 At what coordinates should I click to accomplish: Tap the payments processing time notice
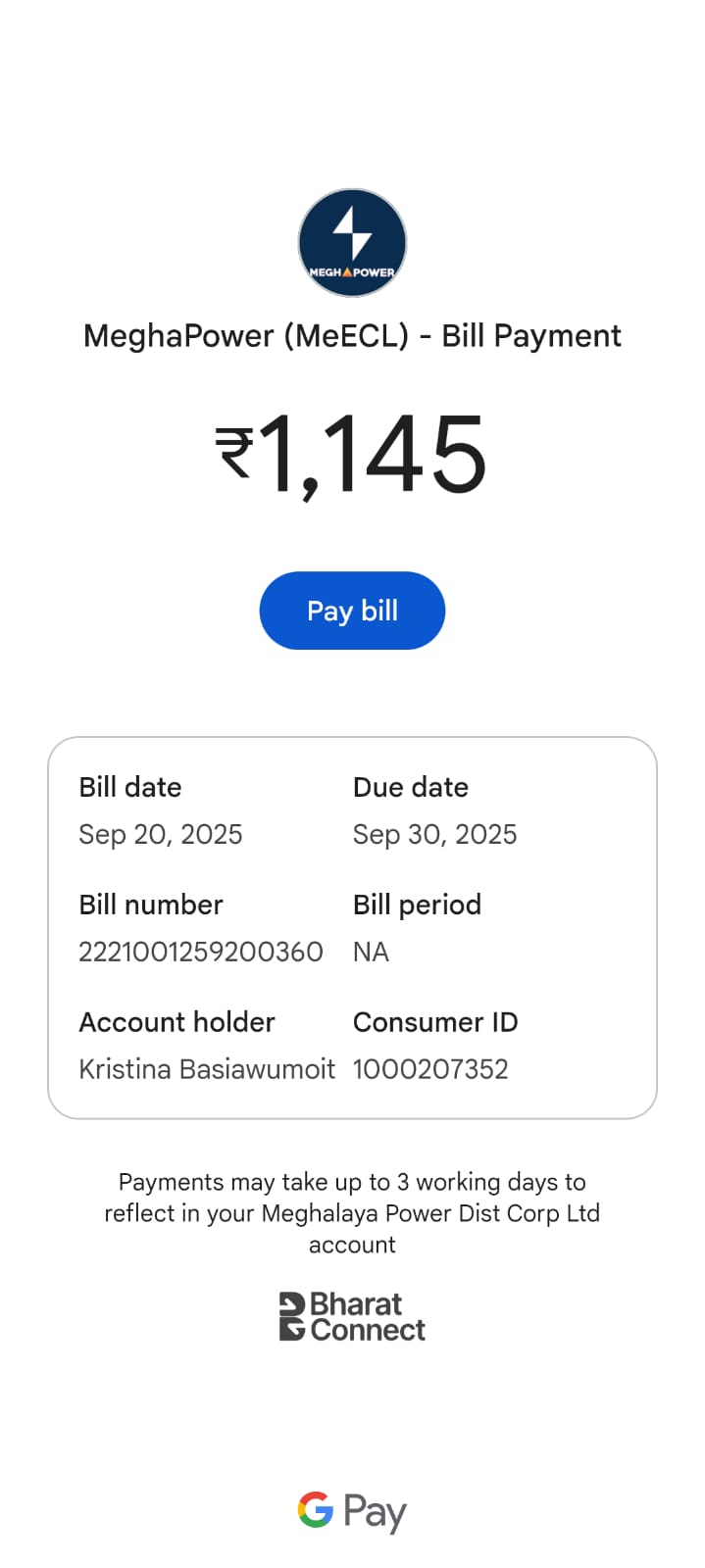click(352, 1213)
